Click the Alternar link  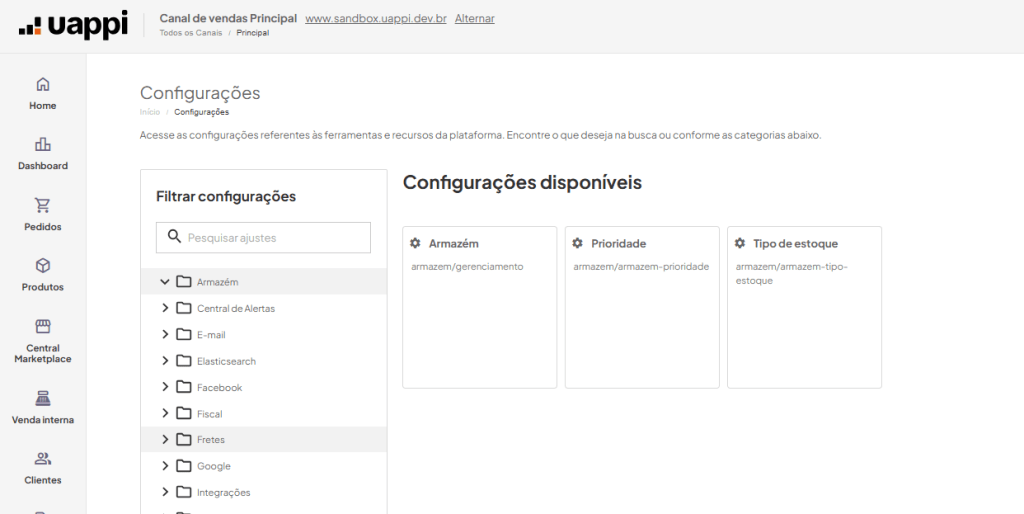tap(475, 18)
